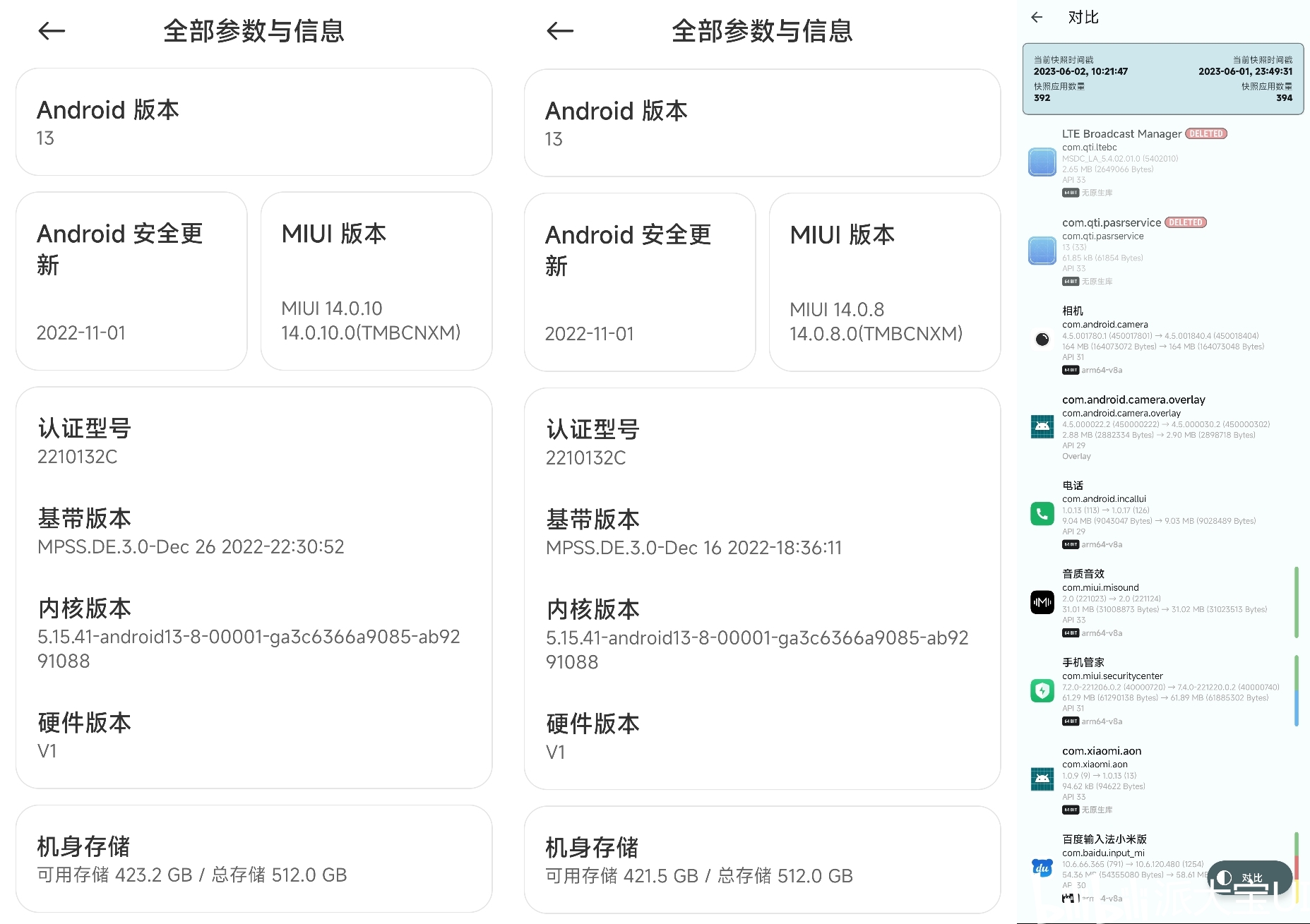The width and height of the screenshot is (1310, 924).
Task: Tap the LTE Broadcast Manager app name
Action: tap(1121, 134)
